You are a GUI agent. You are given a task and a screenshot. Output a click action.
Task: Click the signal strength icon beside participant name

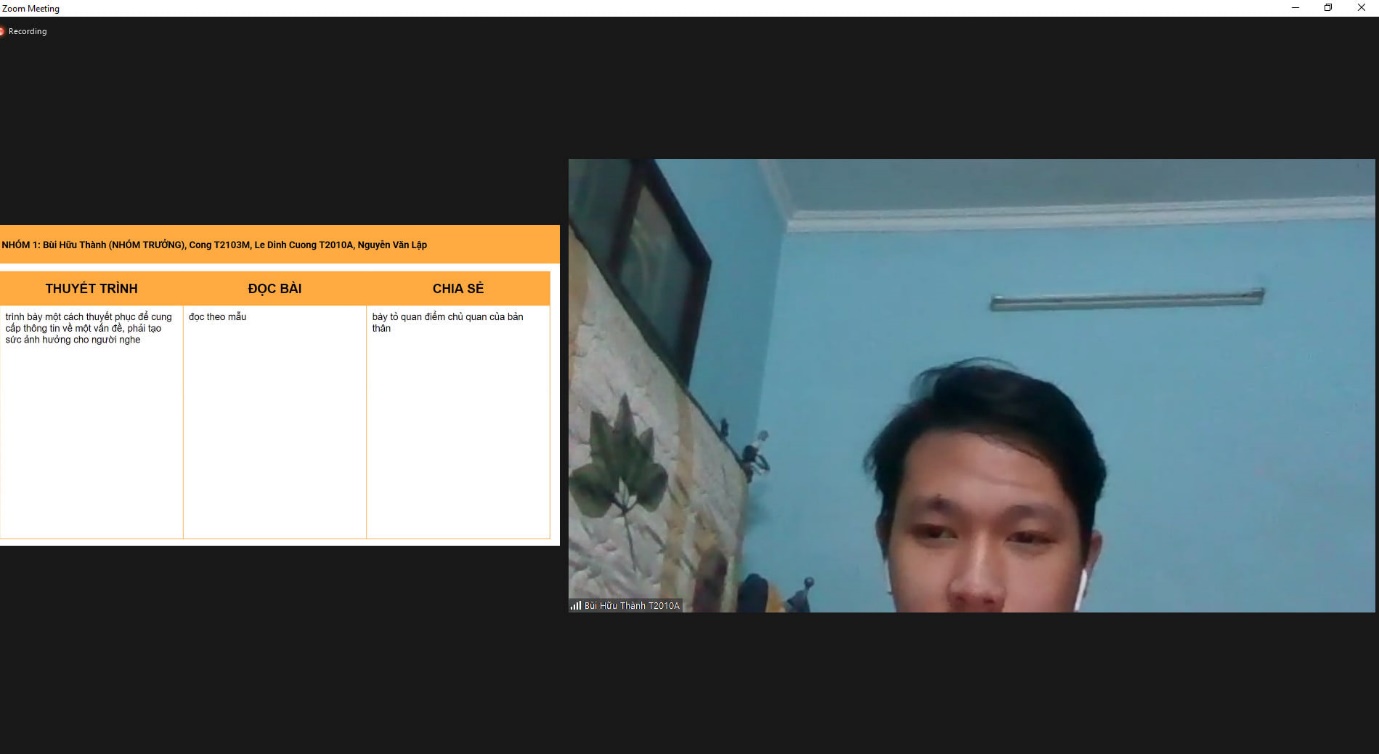(x=576, y=606)
